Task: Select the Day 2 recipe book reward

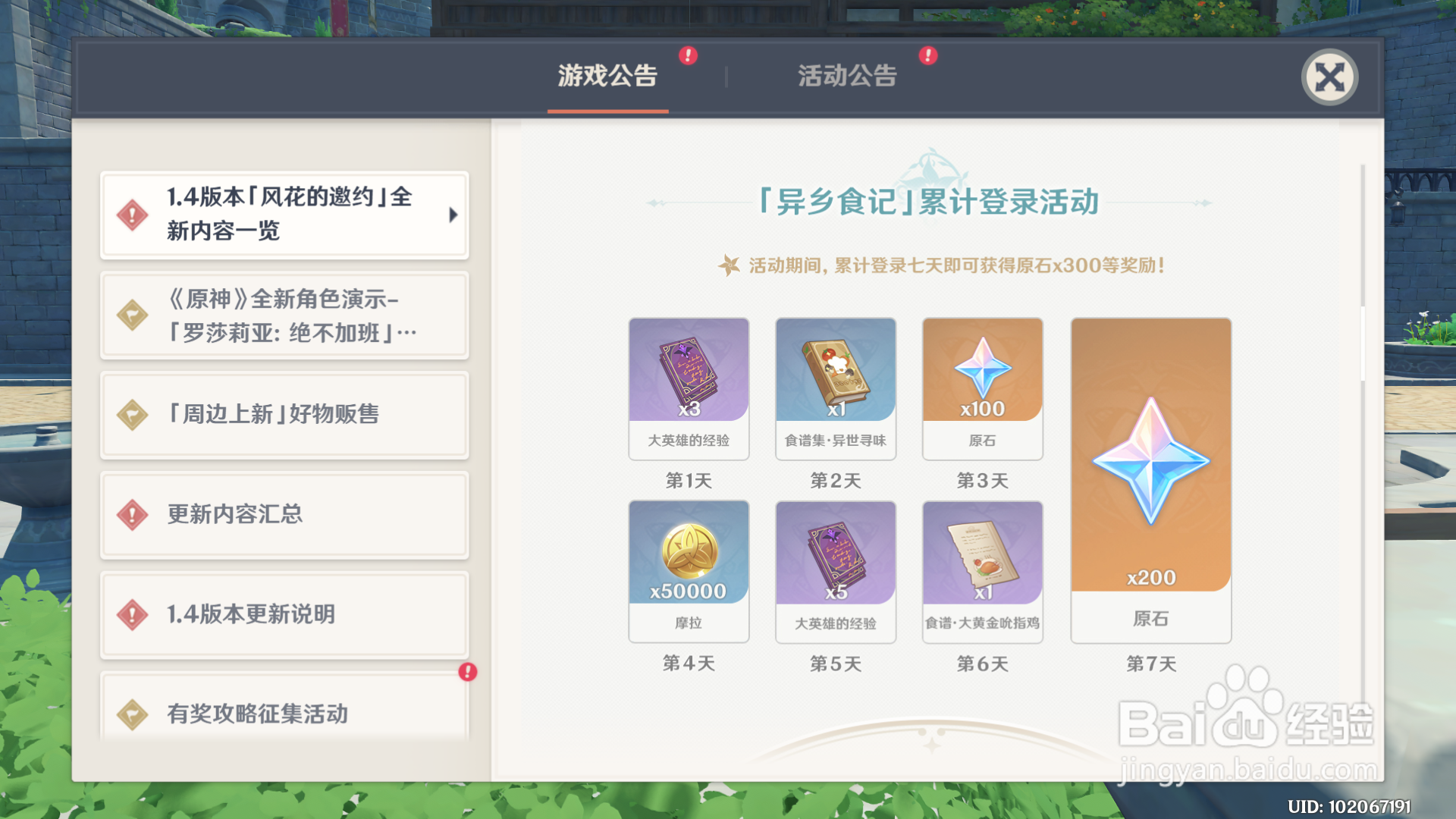Action: (x=836, y=388)
